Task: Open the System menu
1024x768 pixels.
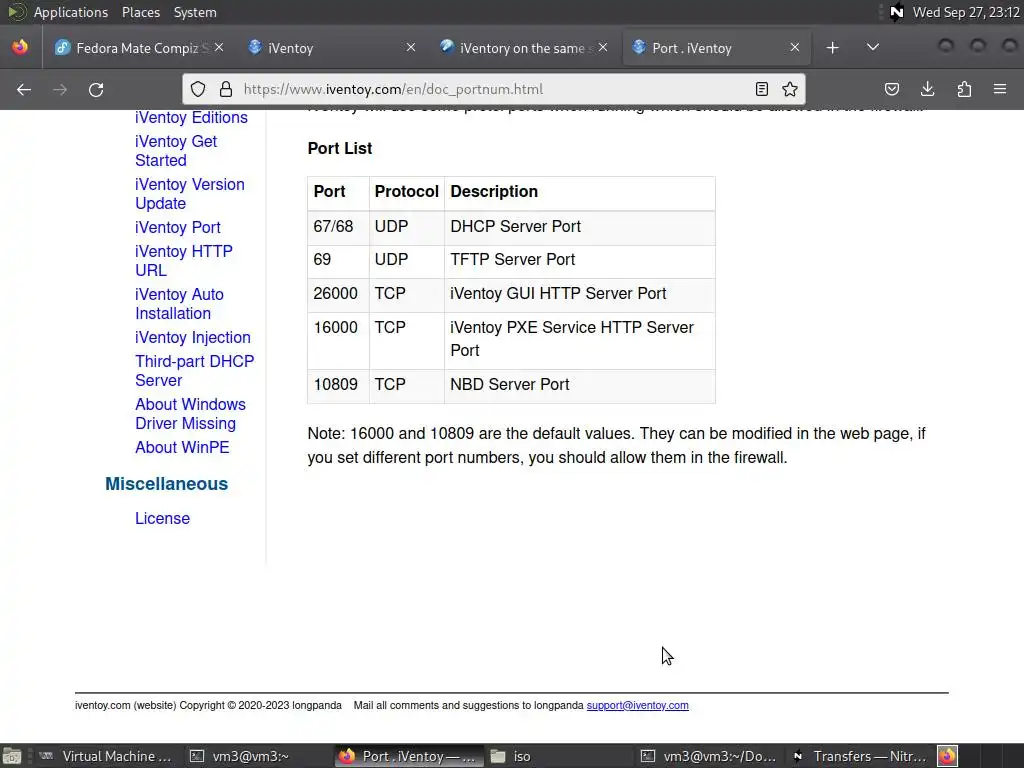Action: point(195,12)
